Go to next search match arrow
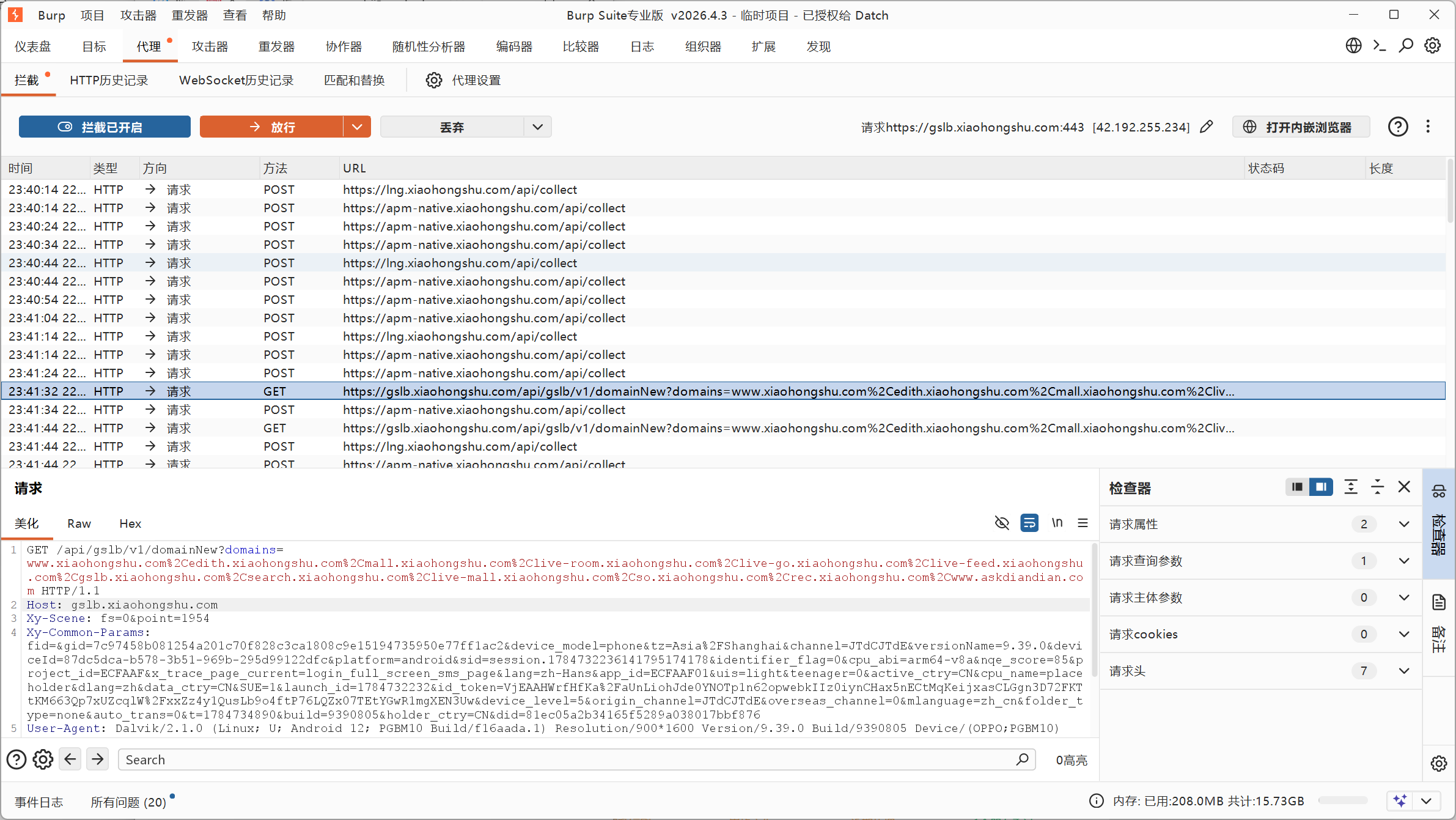Viewport: 1456px width, 820px height. tap(97, 759)
